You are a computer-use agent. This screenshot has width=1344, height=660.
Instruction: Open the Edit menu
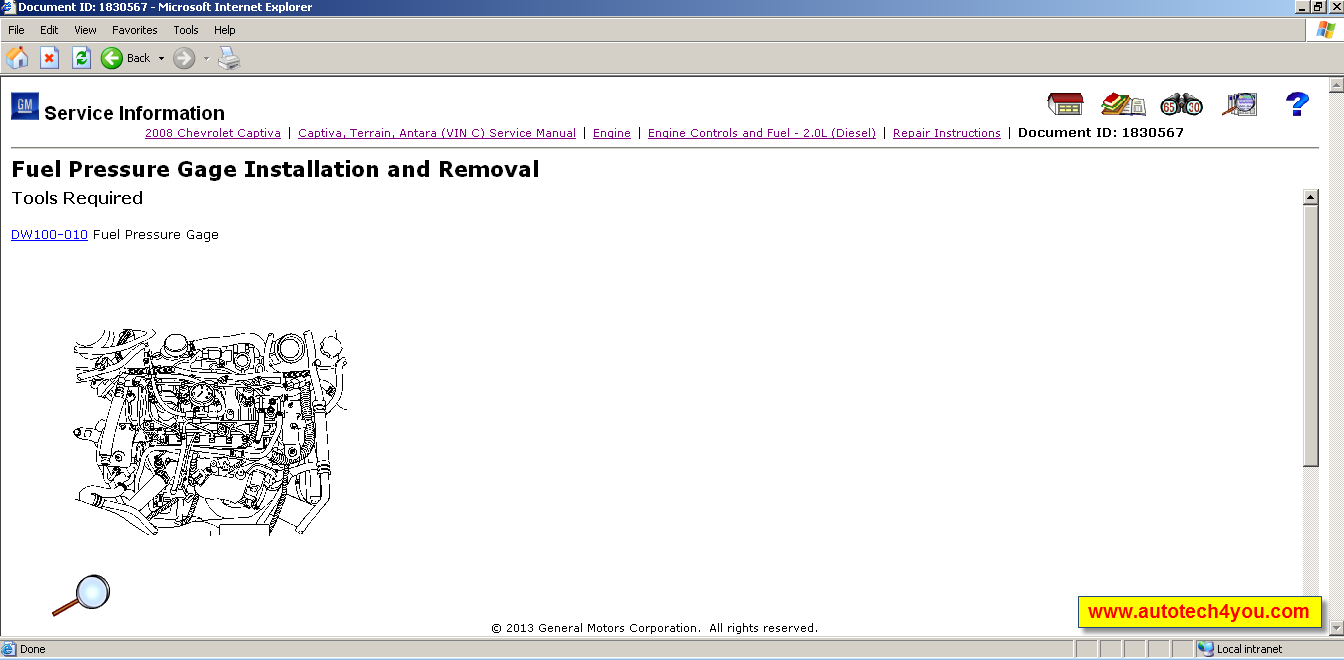pyautogui.click(x=49, y=30)
